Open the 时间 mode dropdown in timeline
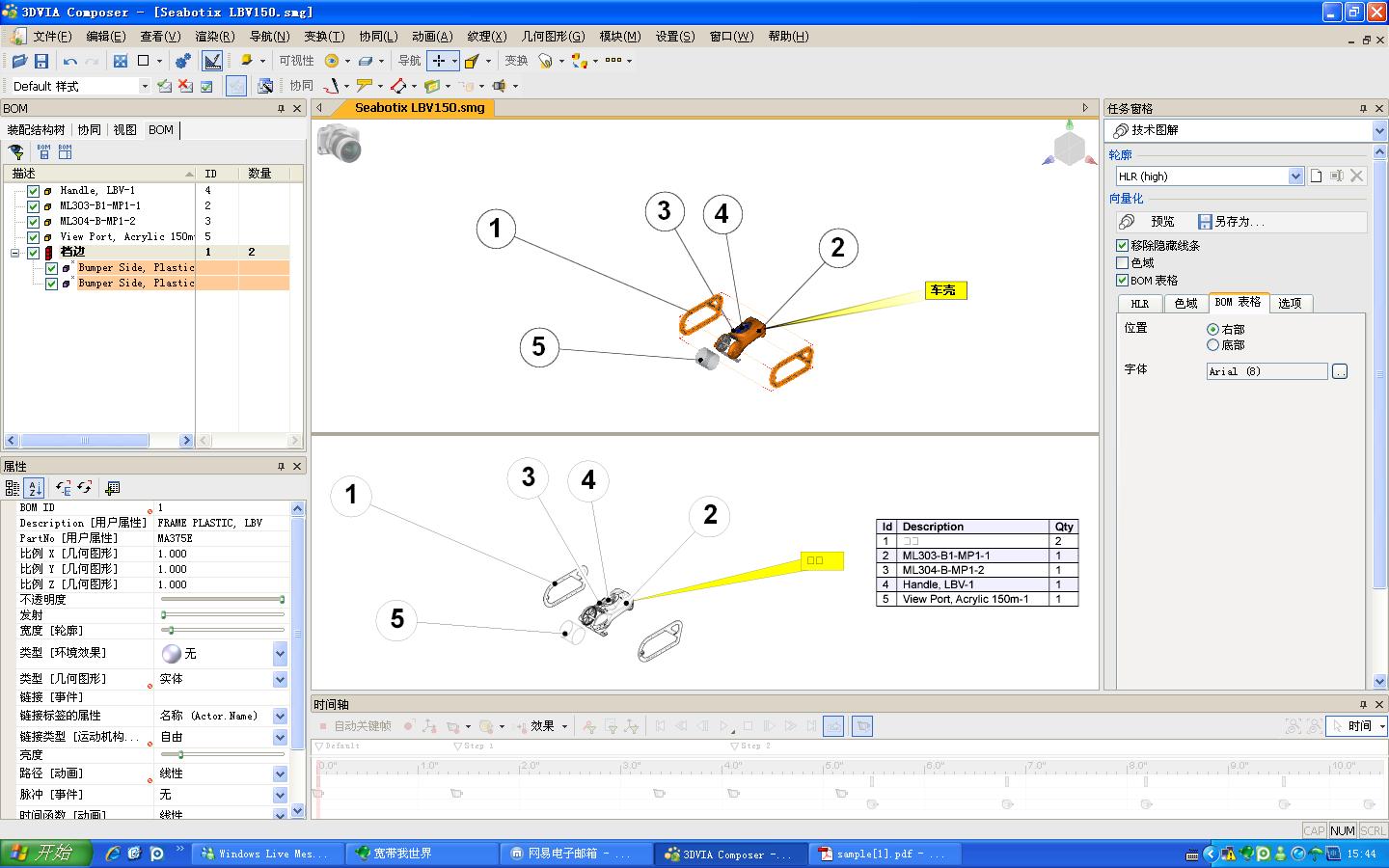1389x868 pixels. pyautogui.click(x=1382, y=726)
